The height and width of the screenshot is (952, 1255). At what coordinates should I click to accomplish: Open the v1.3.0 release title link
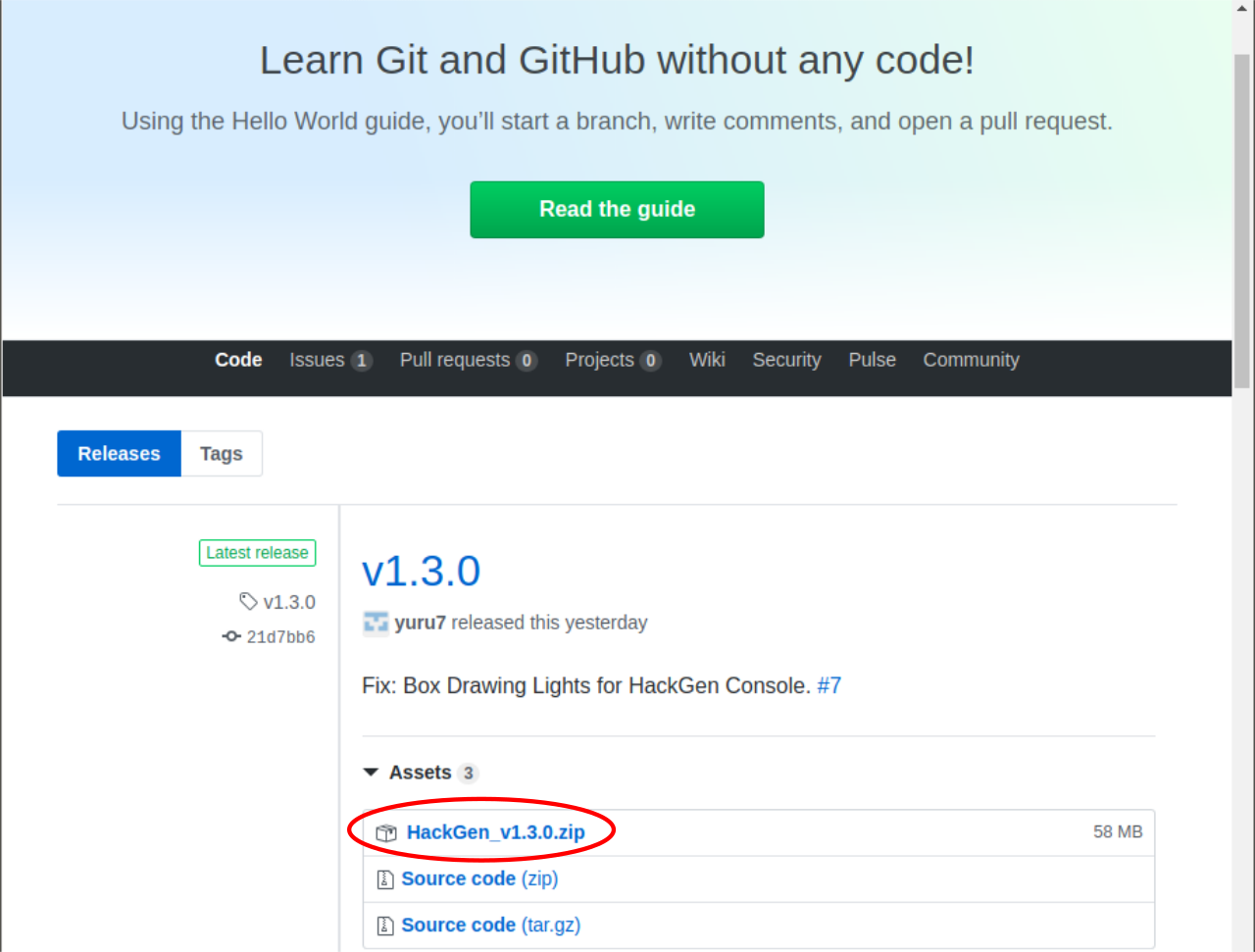tap(422, 571)
